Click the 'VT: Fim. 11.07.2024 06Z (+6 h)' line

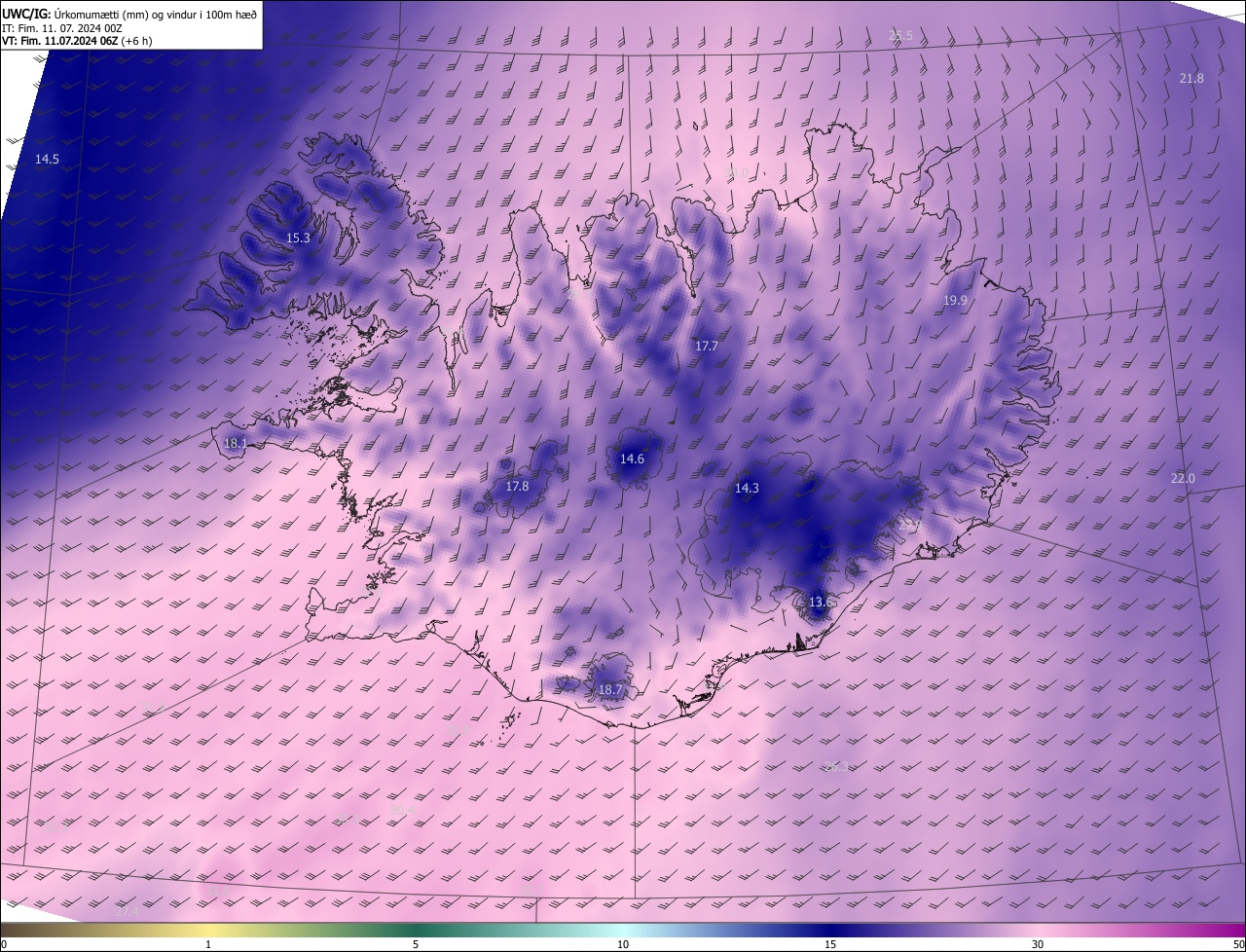(77, 41)
